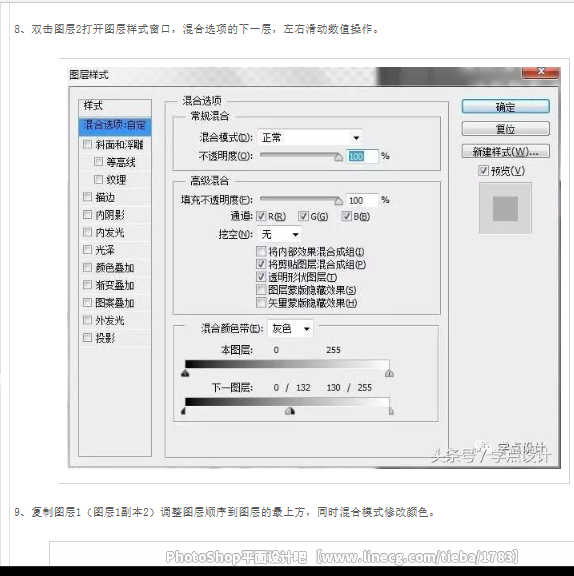Check 图层蒙版隐藏效果 option
This screenshot has width=574, height=576.
[261, 290]
